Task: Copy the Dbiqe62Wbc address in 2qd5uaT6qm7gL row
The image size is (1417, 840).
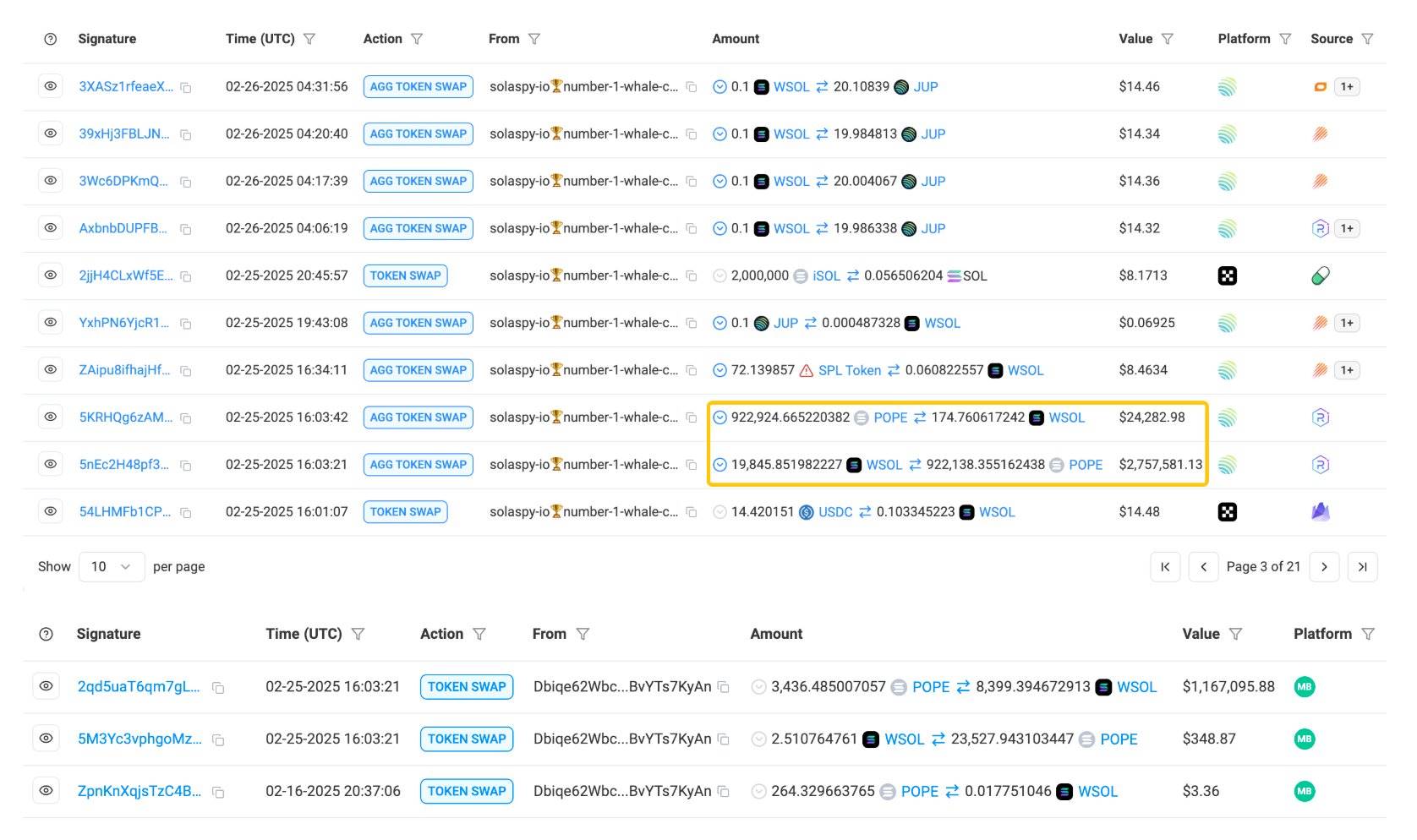Action: 724,688
